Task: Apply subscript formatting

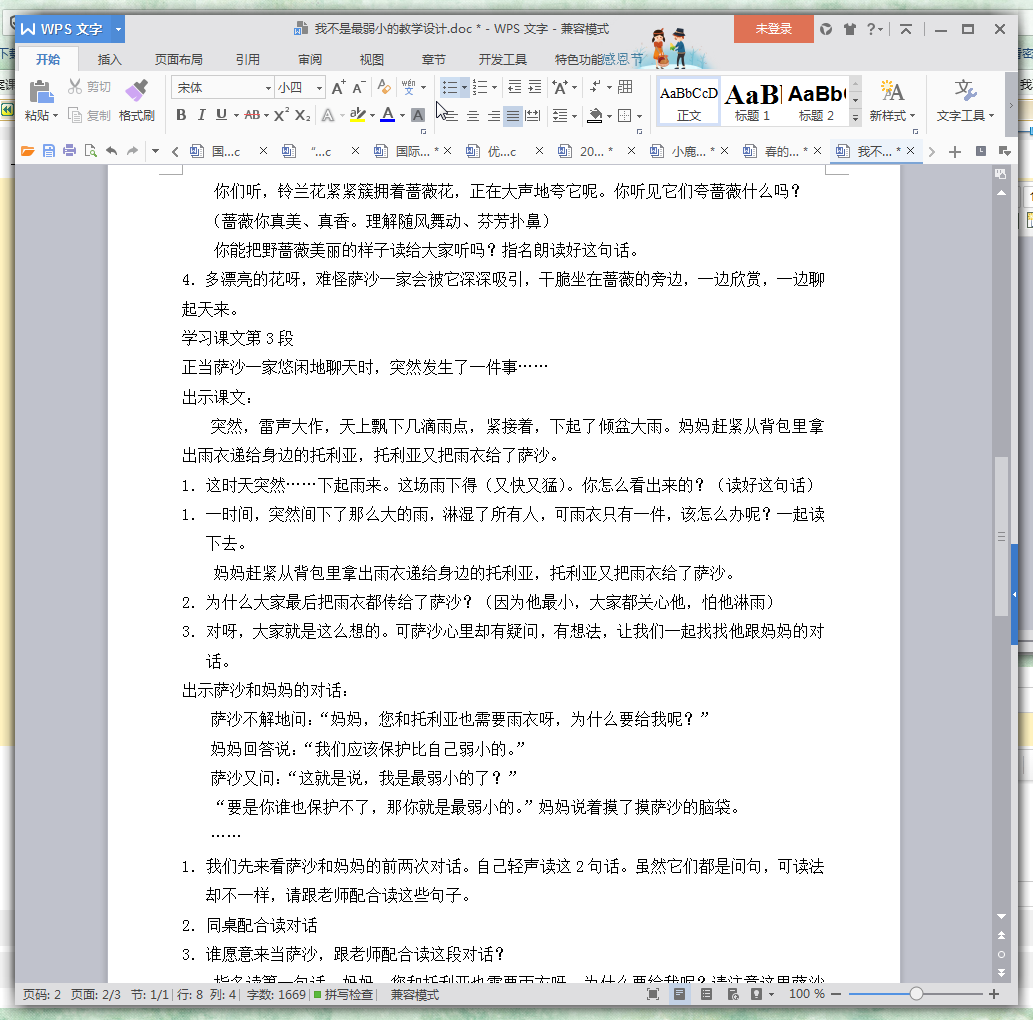Action: (x=302, y=115)
